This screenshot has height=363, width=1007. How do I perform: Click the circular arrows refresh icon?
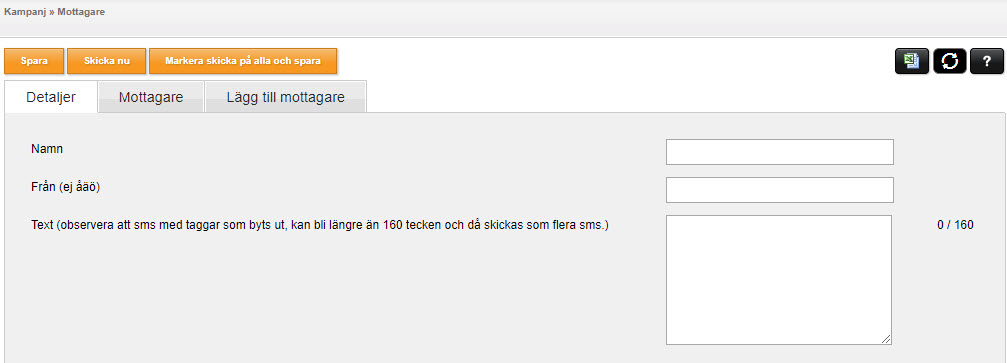[949, 61]
